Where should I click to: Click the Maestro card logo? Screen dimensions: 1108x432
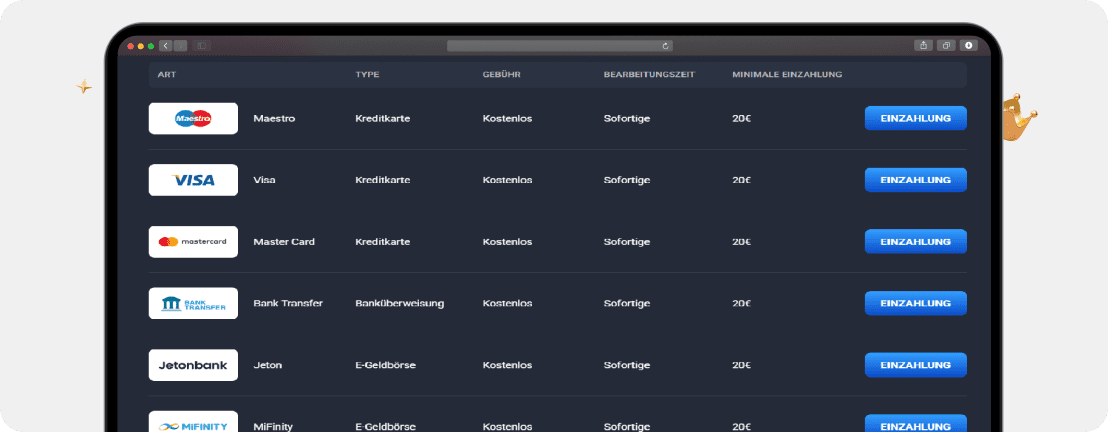193,118
